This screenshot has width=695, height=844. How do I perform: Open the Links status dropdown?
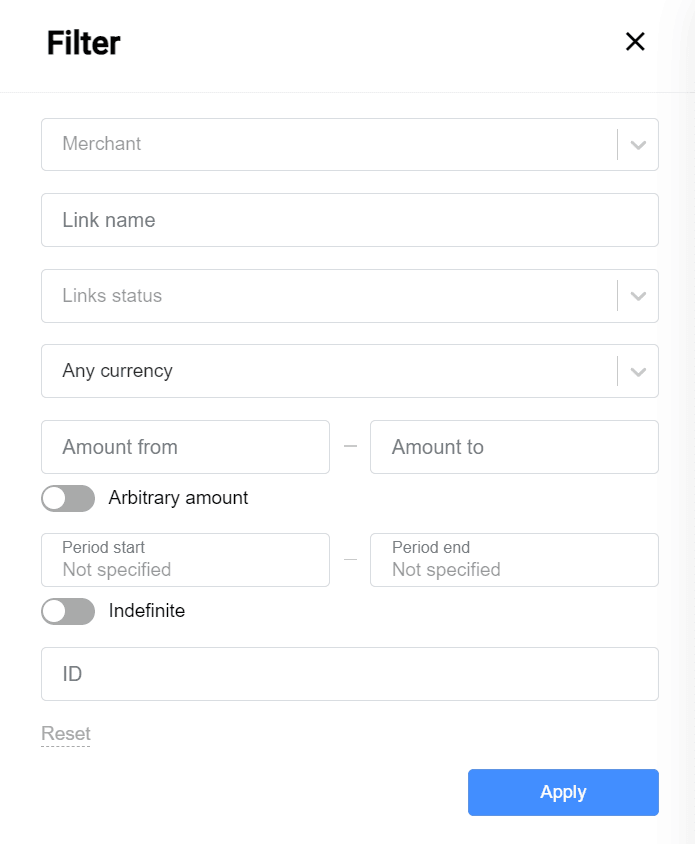coord(328,296)
